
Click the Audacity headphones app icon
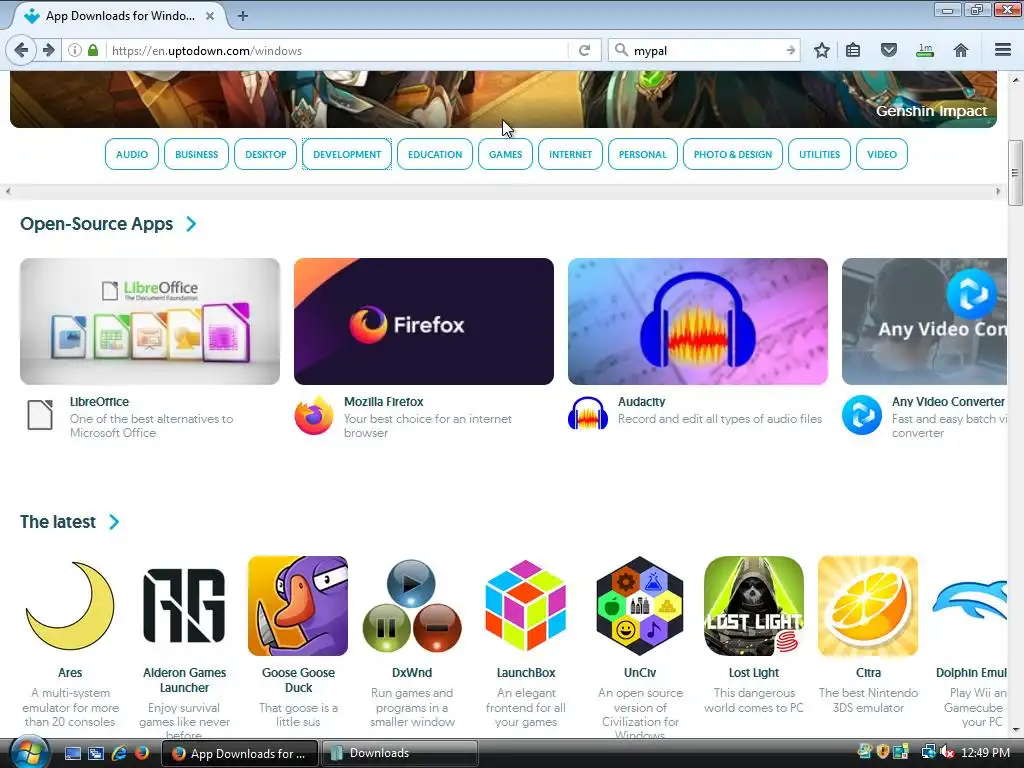[x=588, y=413]
